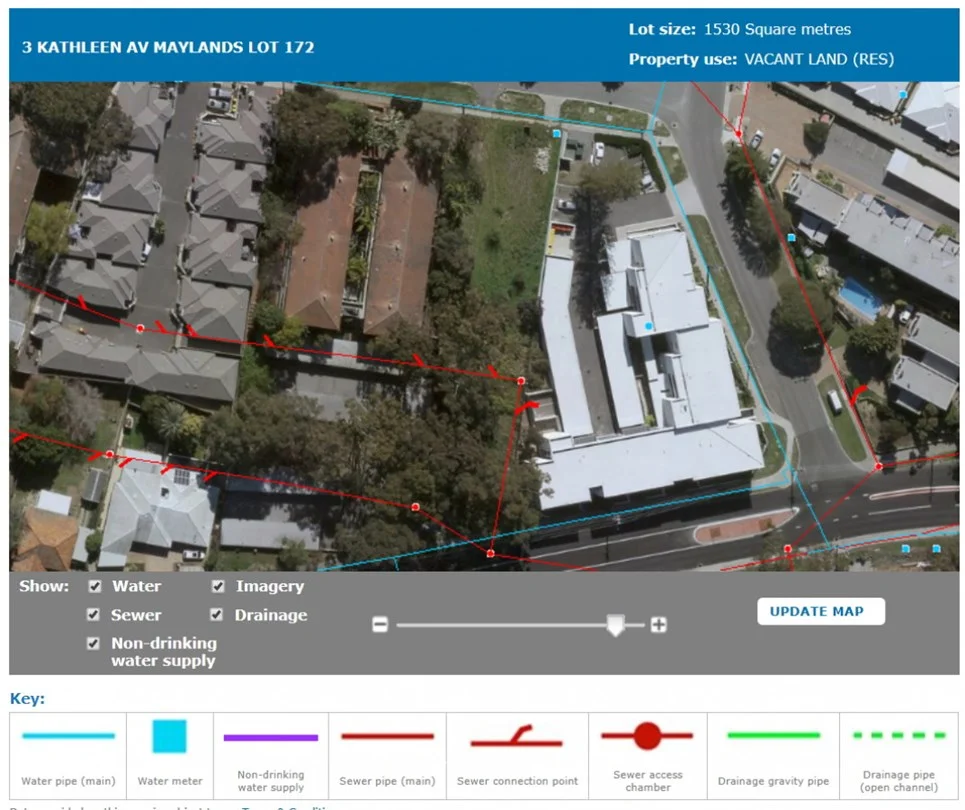Viewport: 965px width, 810px height.
Task: Uncheck the Water layer checkbox
Action: (x=94, y=587)
